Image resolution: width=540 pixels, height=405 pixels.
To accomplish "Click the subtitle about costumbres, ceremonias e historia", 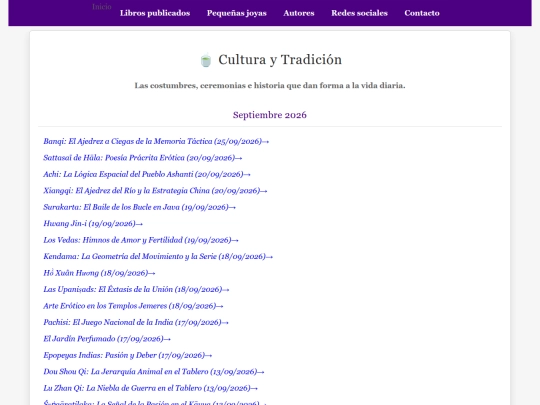I will [x=270, y=85].
